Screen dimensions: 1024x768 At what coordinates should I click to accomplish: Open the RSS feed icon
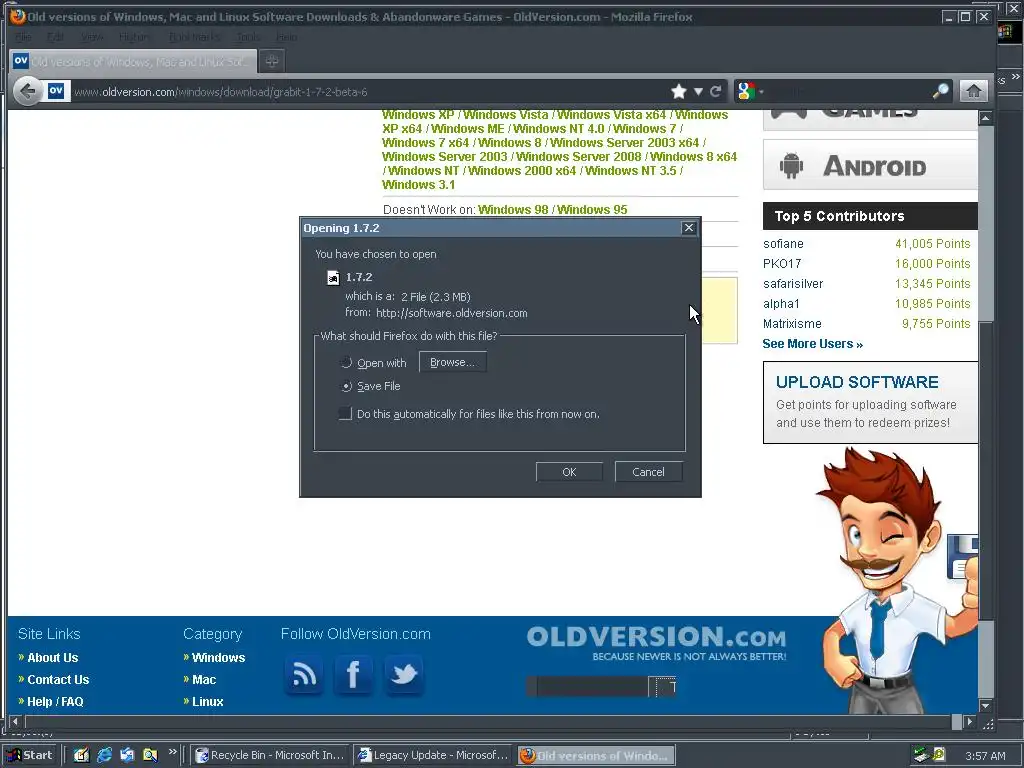click(x=304, y=675)
